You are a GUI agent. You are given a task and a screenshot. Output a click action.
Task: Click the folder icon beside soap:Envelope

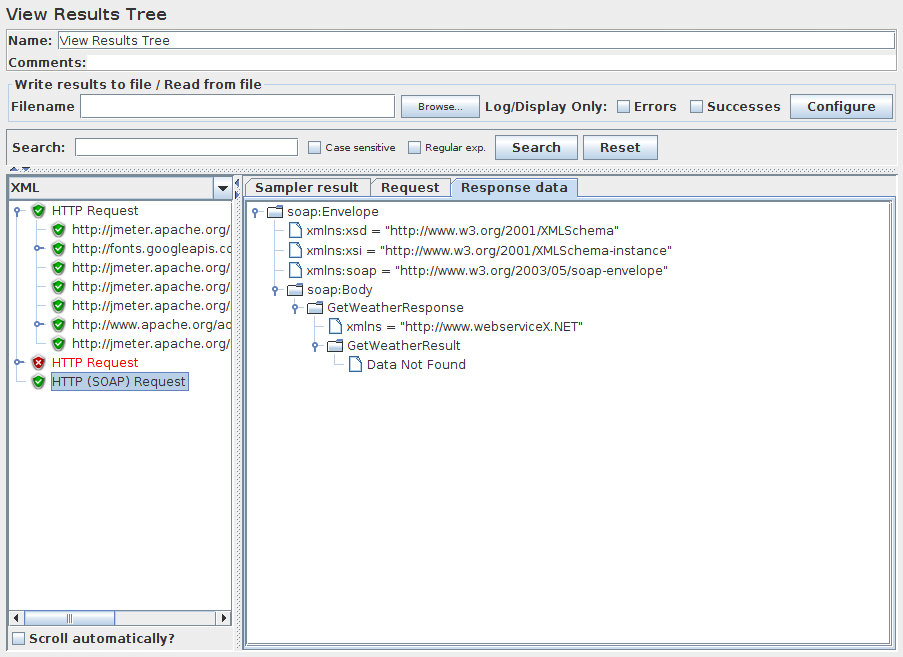click(274, 211)
